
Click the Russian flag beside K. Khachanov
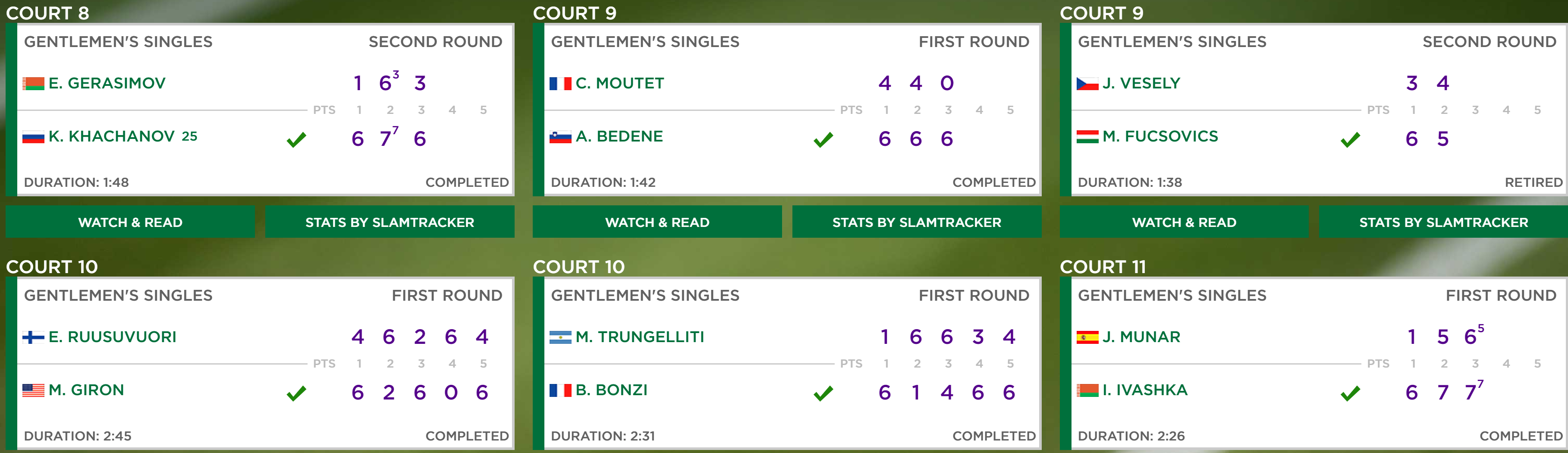(33, 137)
